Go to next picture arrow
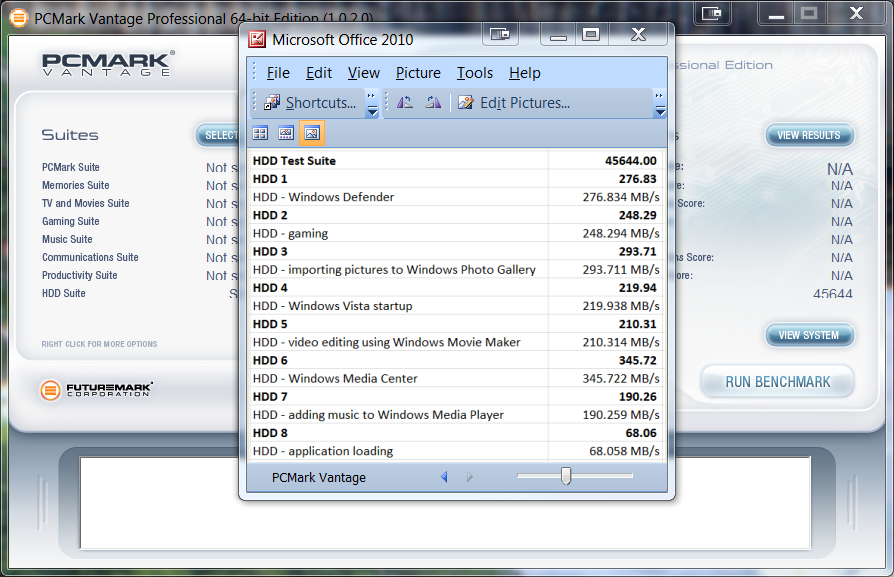This screenshot has width=894, height=577. tap(470, 478)
